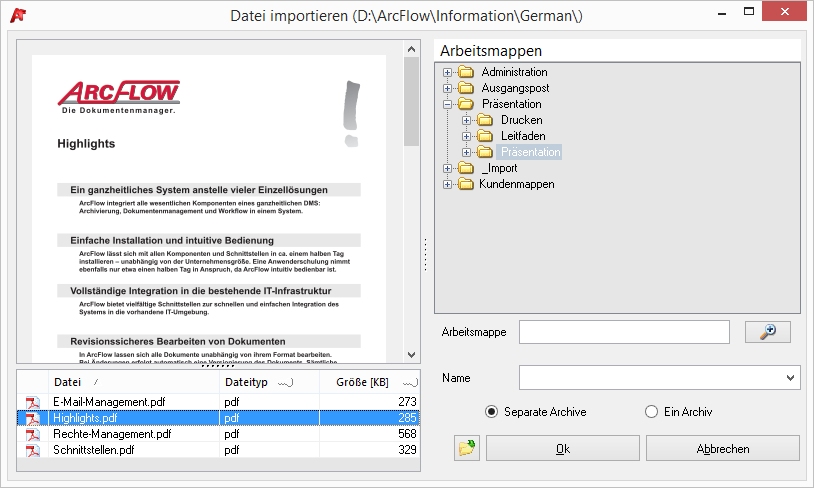
Task: Select the Ein Archiv radio button
Action: point(651,412)
